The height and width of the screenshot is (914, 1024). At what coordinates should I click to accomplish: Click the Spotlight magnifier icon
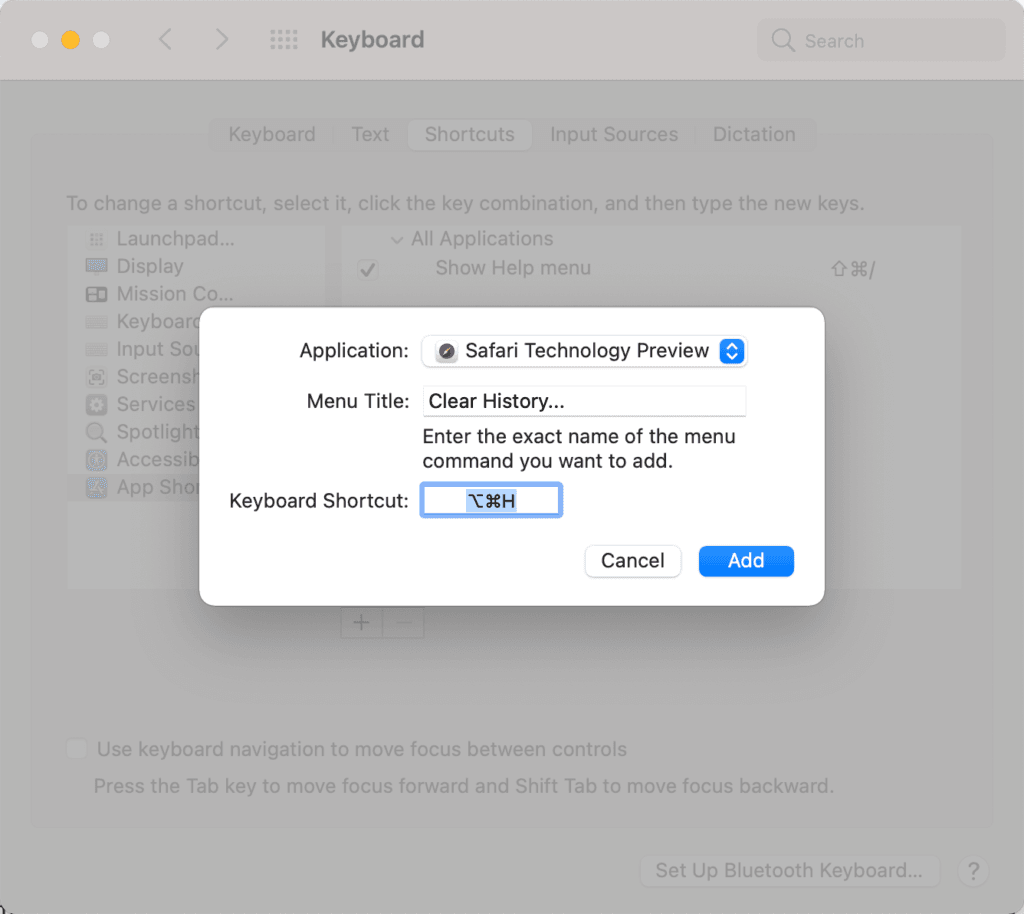[97, 432]
